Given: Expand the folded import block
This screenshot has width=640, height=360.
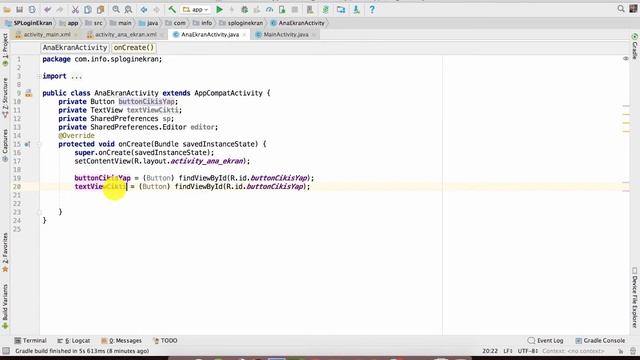Looking at the screenshot, I should (39, 76).
